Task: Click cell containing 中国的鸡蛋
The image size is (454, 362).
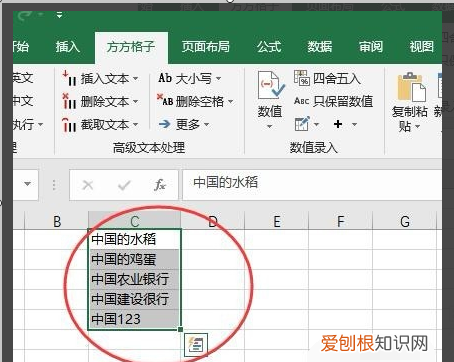Action: pyautogui.click(x=135, y=259)
